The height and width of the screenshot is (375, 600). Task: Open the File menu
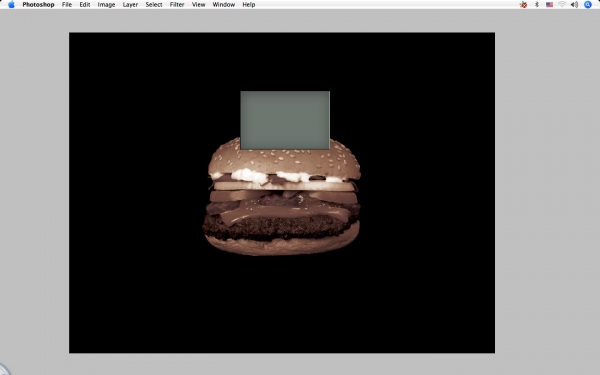[x=67, y=5]
